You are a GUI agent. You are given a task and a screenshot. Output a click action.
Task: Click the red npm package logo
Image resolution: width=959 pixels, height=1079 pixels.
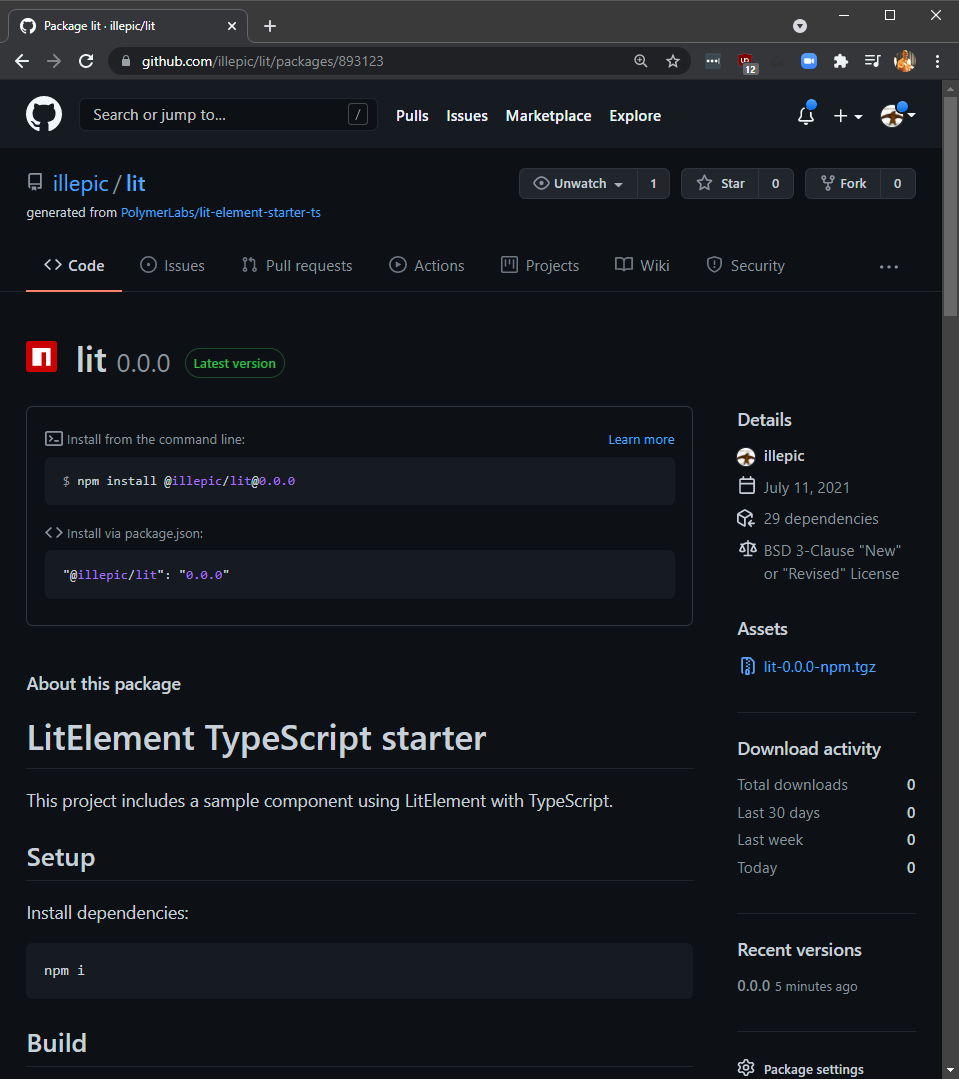(42, 356)
